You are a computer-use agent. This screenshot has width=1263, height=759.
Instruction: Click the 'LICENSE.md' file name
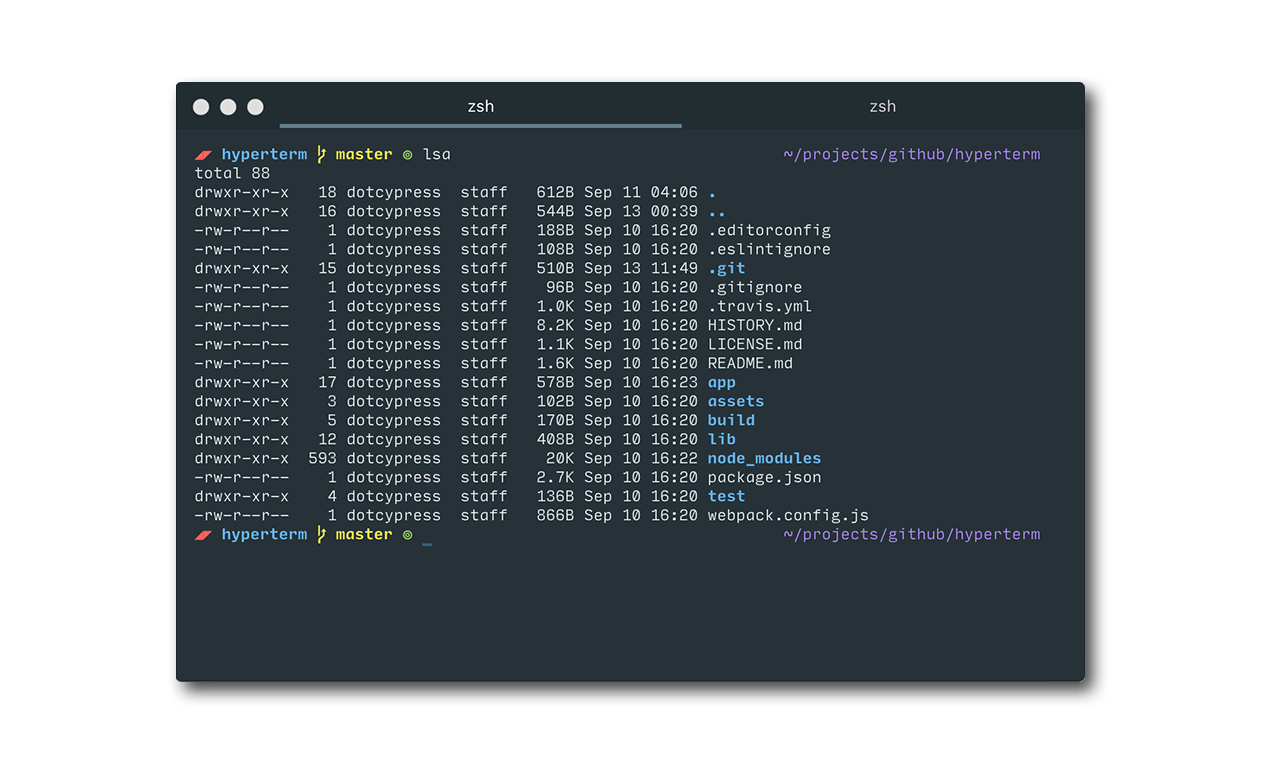[x=755, y=344]
